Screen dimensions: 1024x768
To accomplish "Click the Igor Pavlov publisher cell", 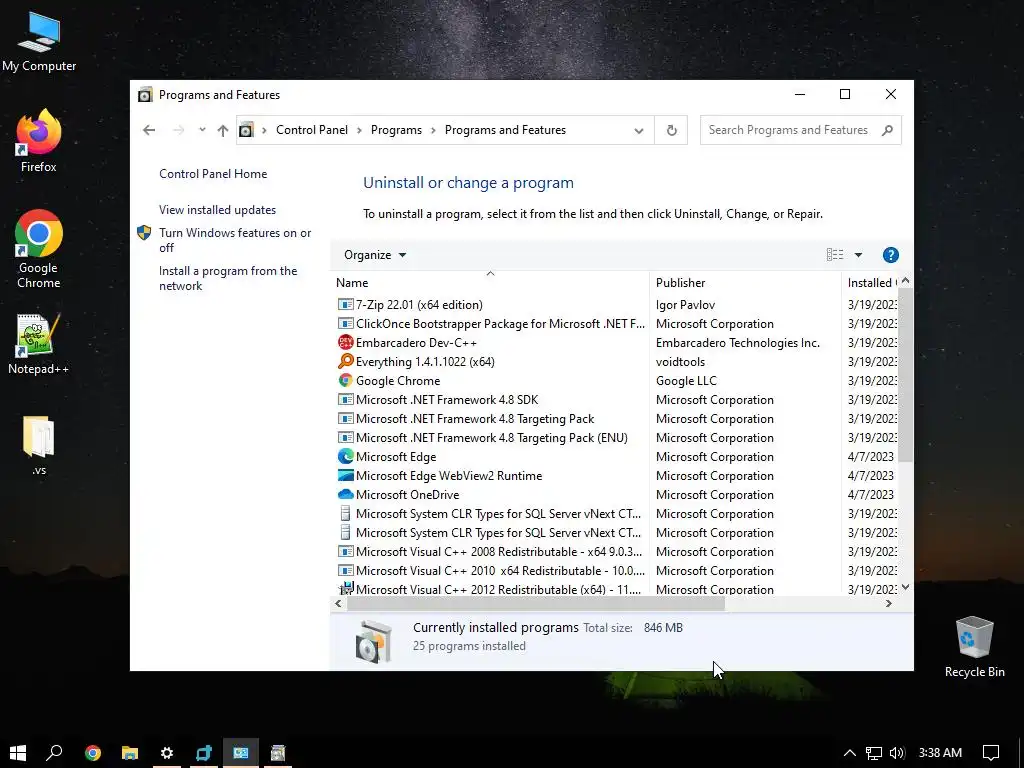I will [685, 305].
